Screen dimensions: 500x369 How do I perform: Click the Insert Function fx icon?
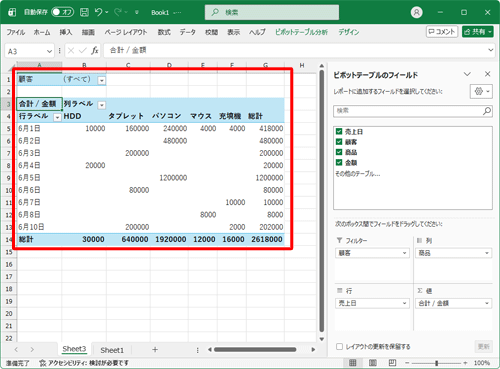point(95,51)
